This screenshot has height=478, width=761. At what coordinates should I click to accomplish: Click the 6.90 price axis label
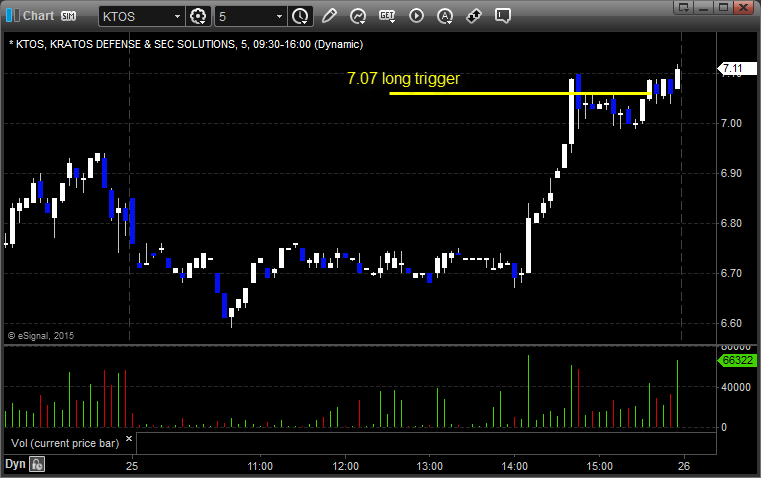click(731, 173)
